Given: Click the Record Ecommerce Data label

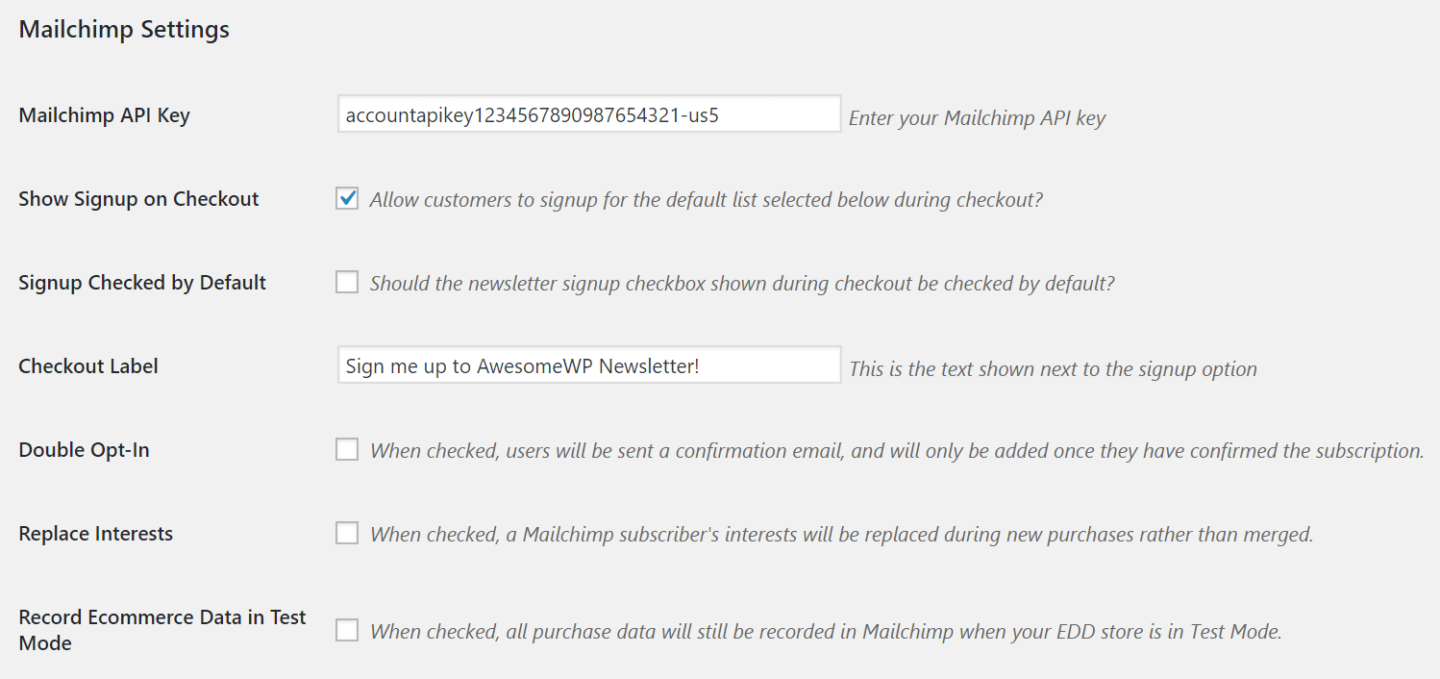Looking at the screenshot, I should (162, 630).
